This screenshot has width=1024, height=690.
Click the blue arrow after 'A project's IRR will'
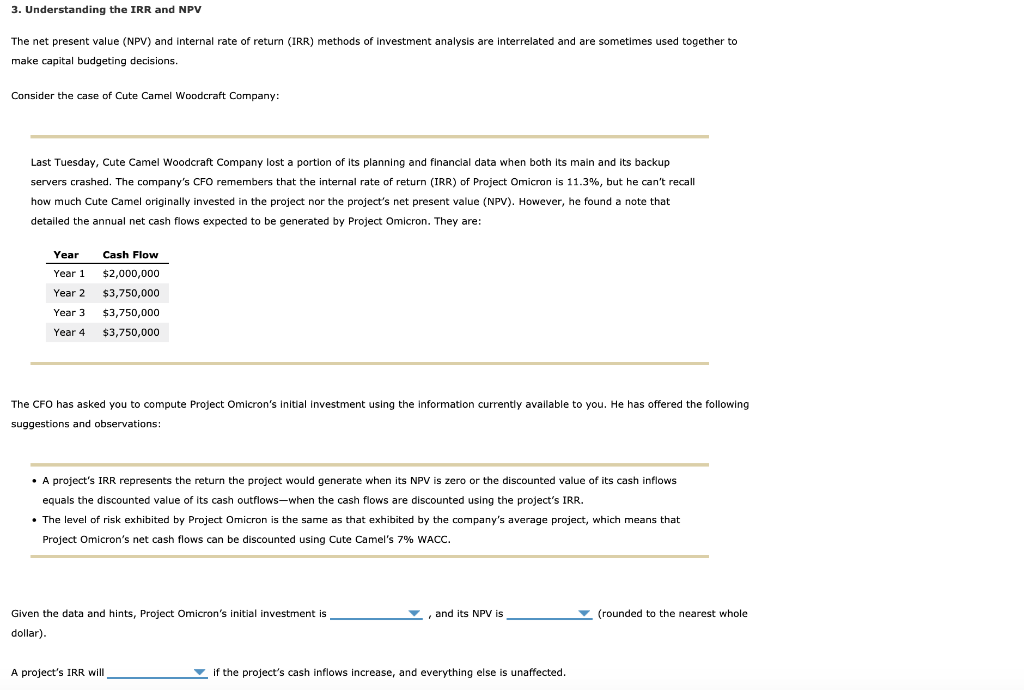point(197,672)
